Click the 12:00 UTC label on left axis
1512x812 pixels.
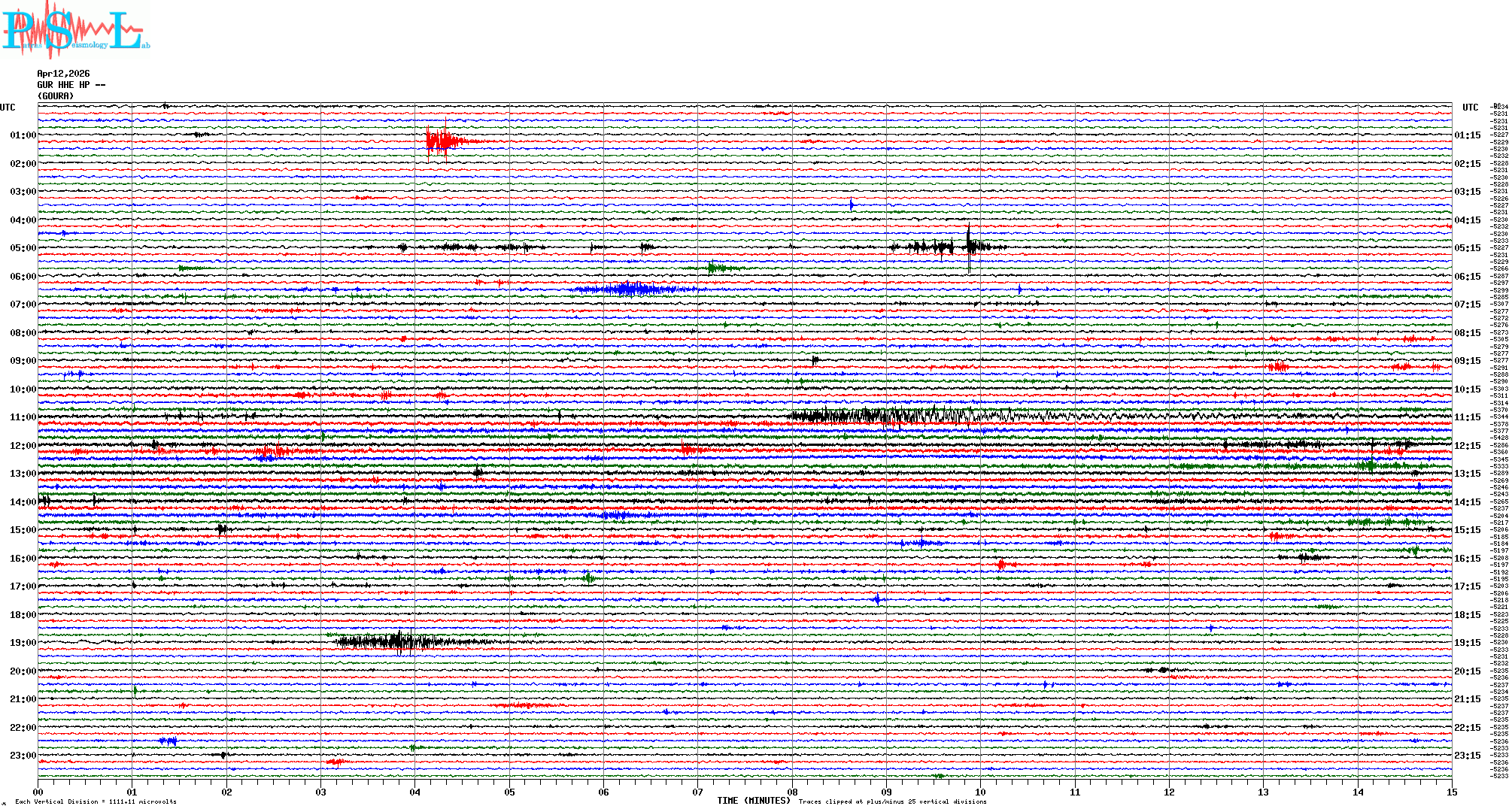pos(23,446)
